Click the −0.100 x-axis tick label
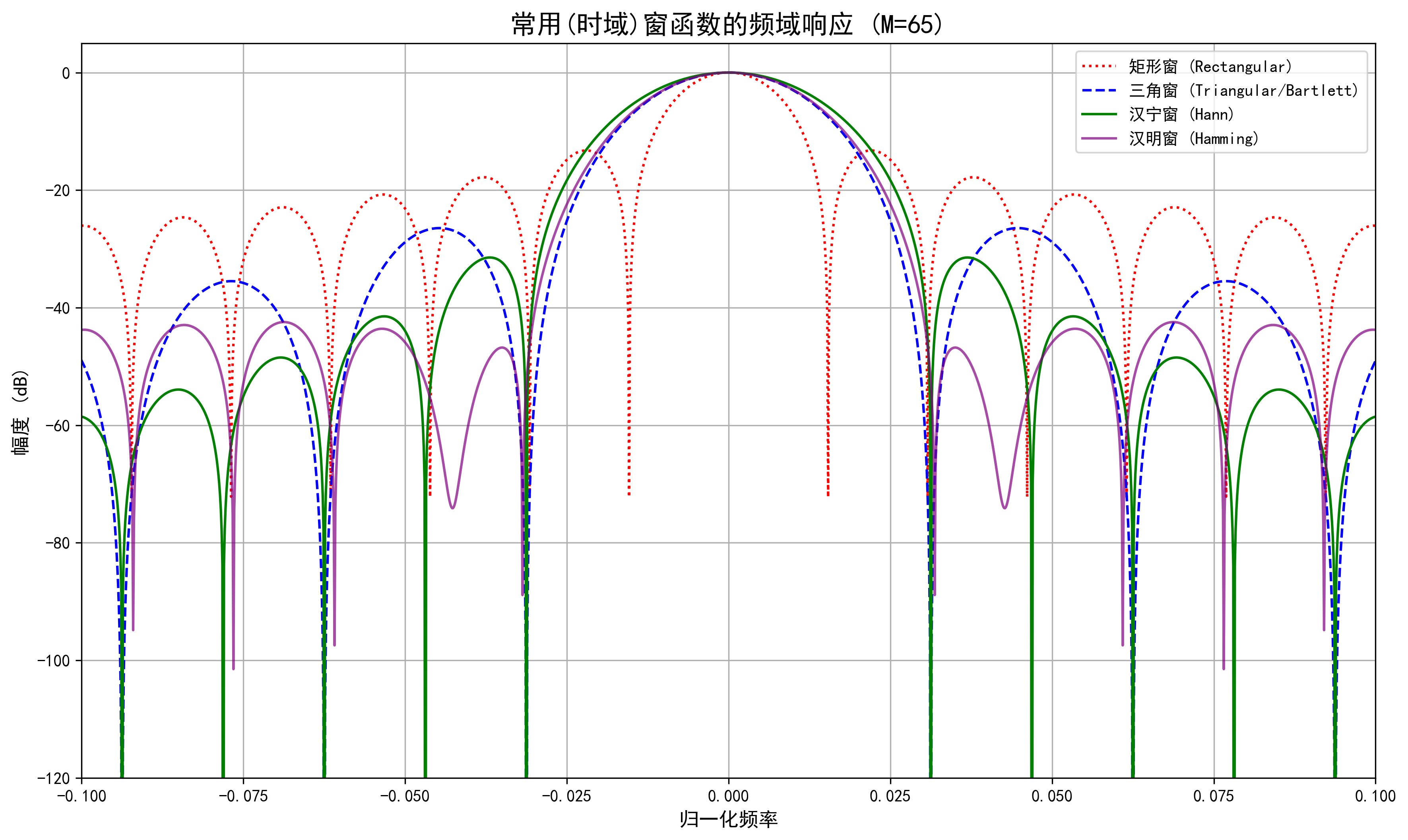 pos(81,796)
